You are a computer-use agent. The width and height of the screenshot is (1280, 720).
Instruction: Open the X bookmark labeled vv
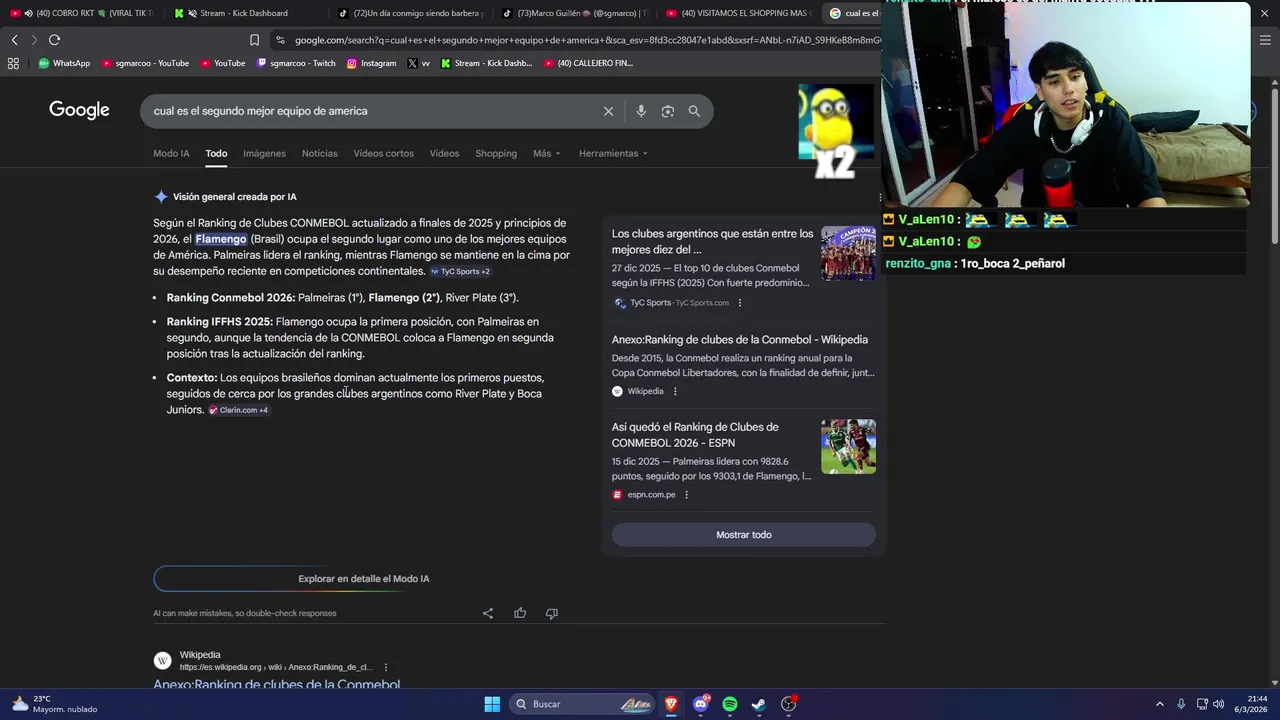pyautogui.click(x=418, y=63)
